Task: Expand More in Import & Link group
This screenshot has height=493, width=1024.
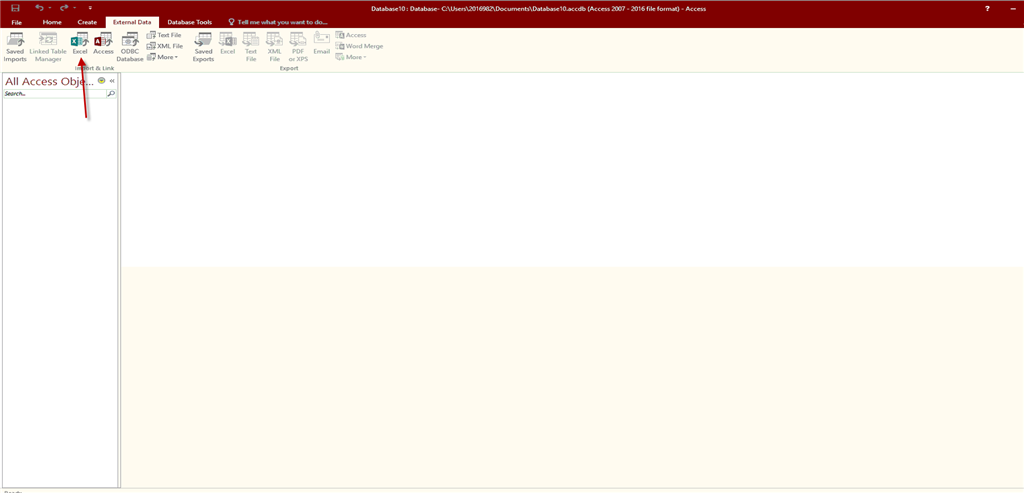Action: 162,57
